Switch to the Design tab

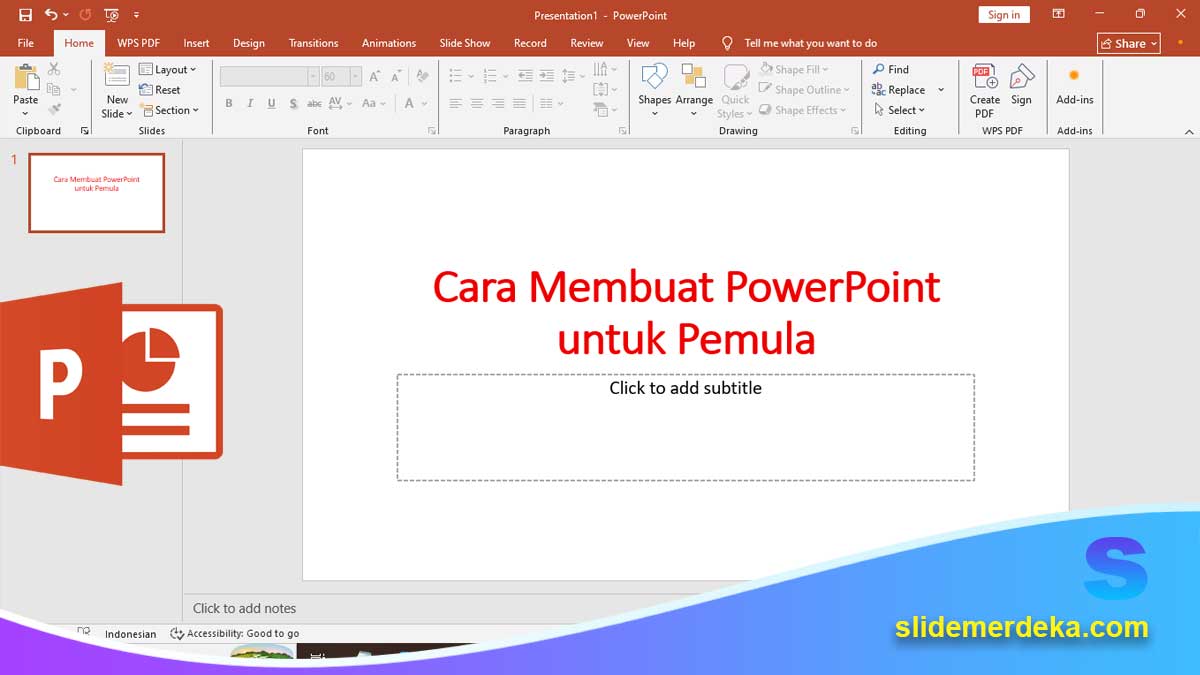(x=249, y=43)
